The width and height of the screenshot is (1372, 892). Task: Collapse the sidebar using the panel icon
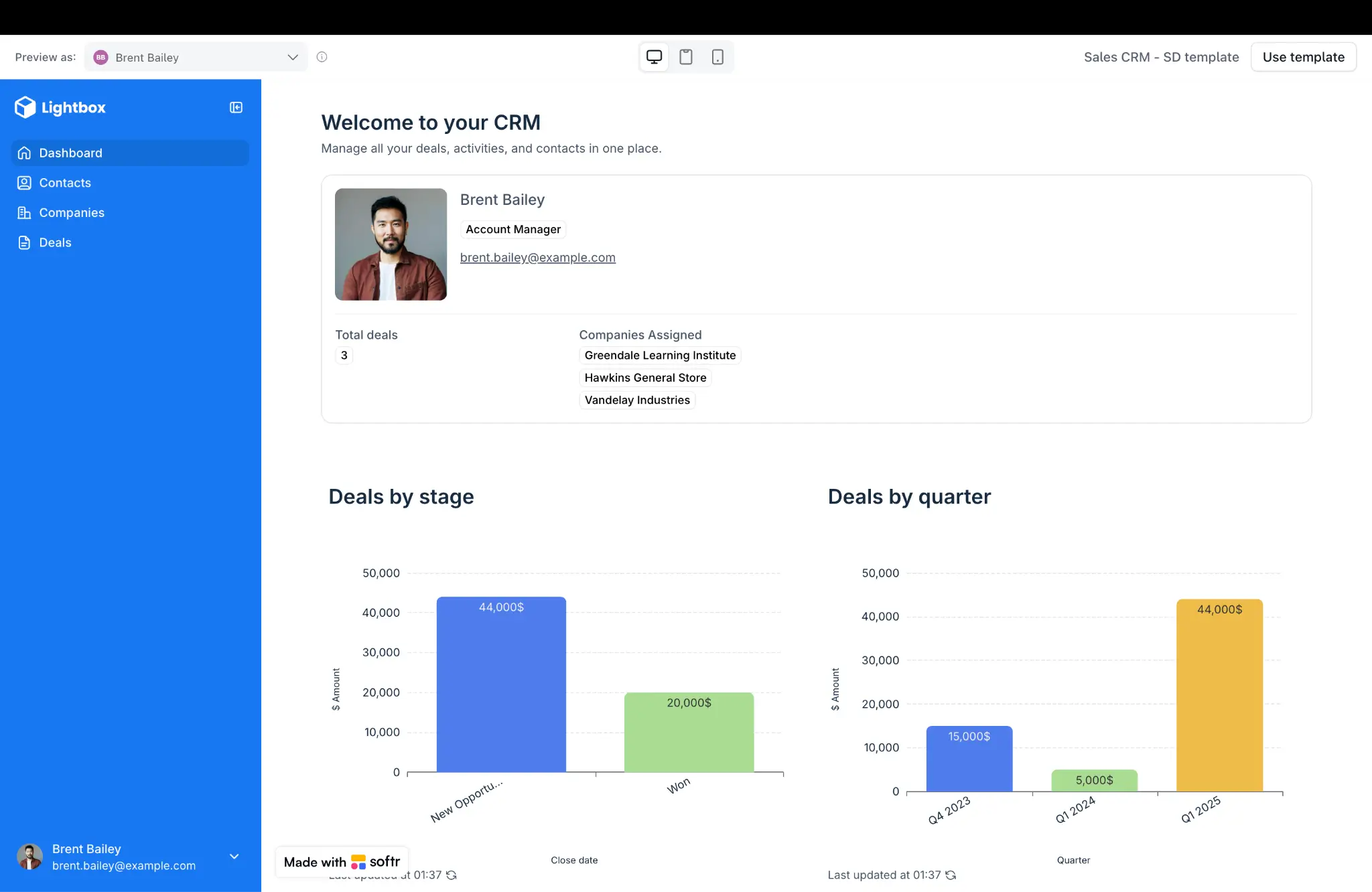[x=235, y=107]
